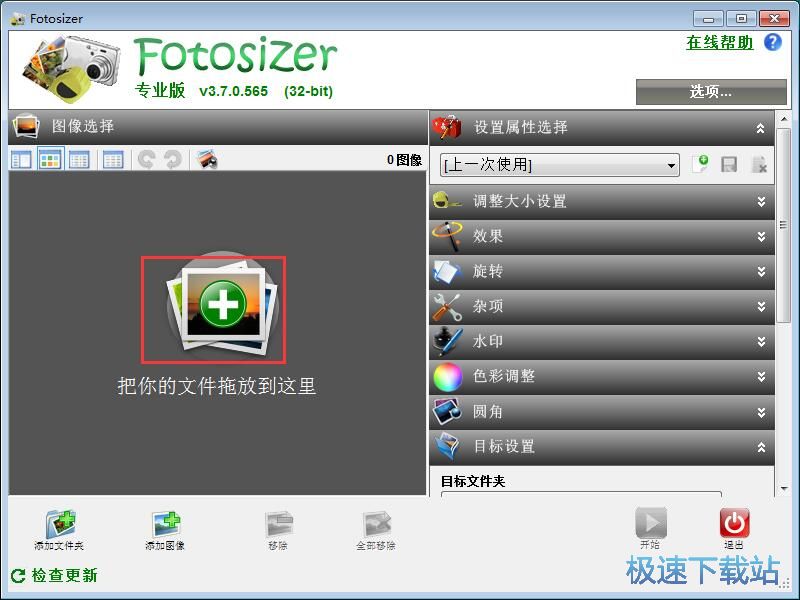
Task: Click the 图像选择 header picture icon
Action: click(26, 126)
